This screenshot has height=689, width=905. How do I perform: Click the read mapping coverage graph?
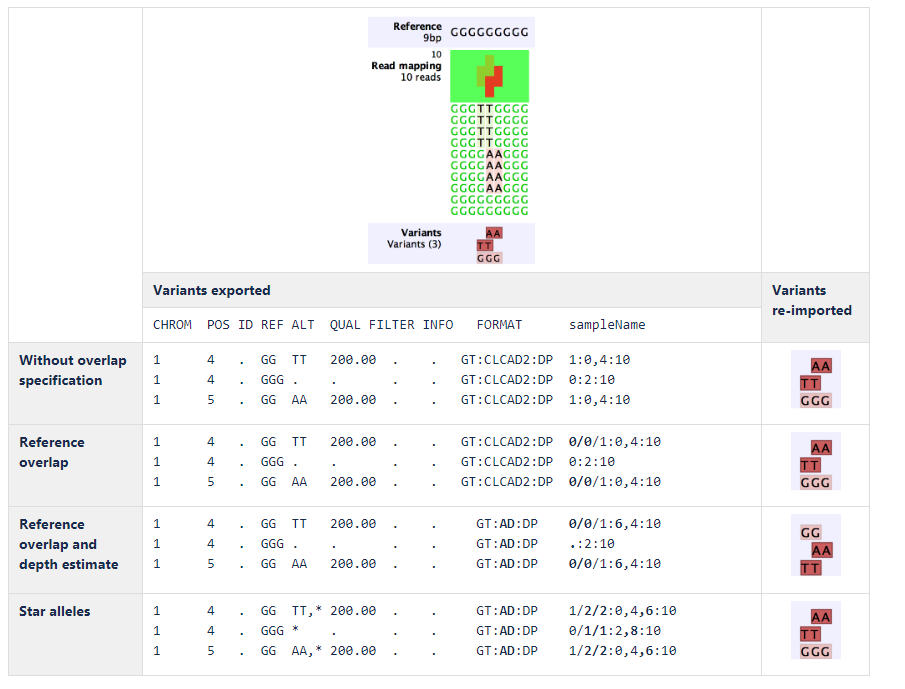coord(489,76)
